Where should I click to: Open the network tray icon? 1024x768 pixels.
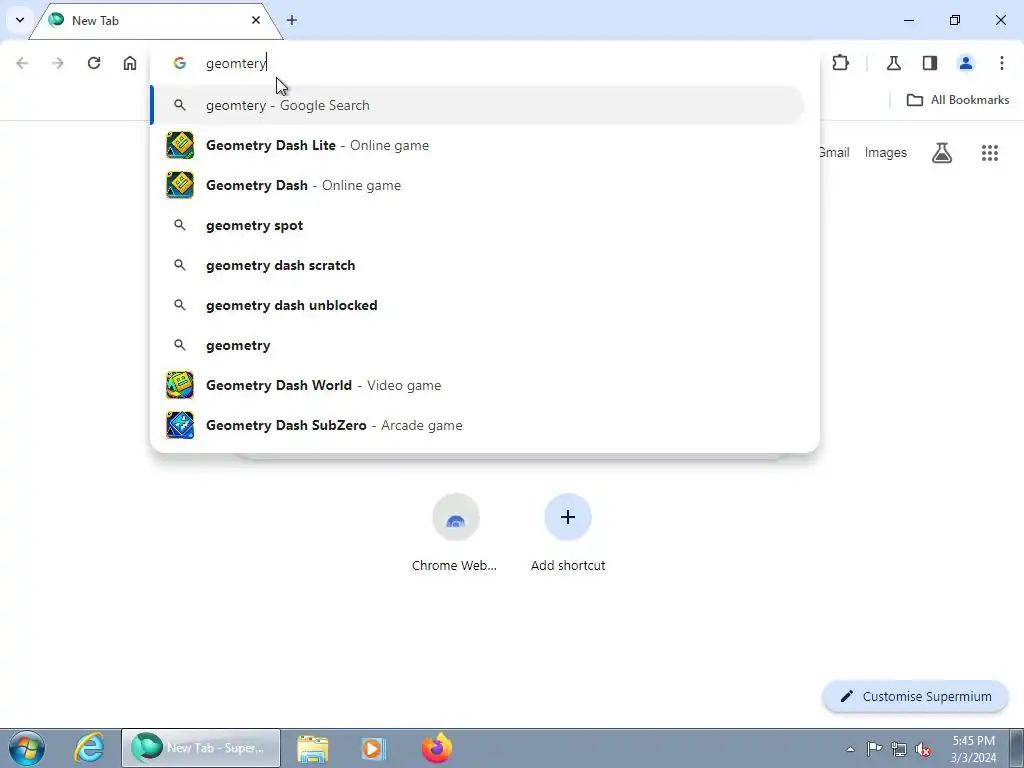point(899,749)
